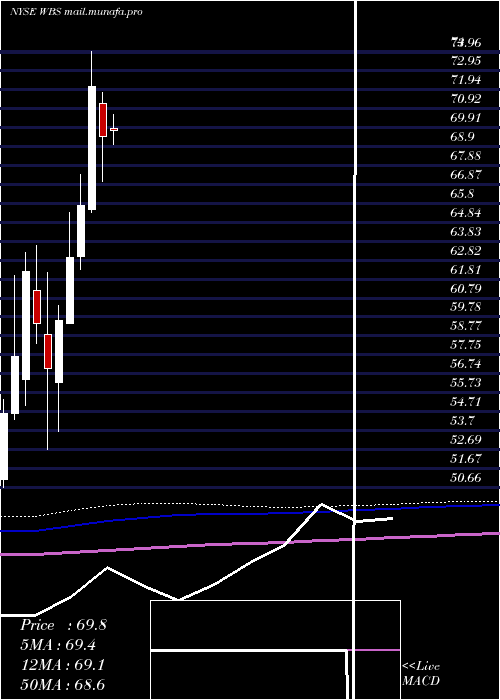Viewport: 500px width, 700px height.
Task: Click the 69.91 price axis label
Action: (466, 118)
